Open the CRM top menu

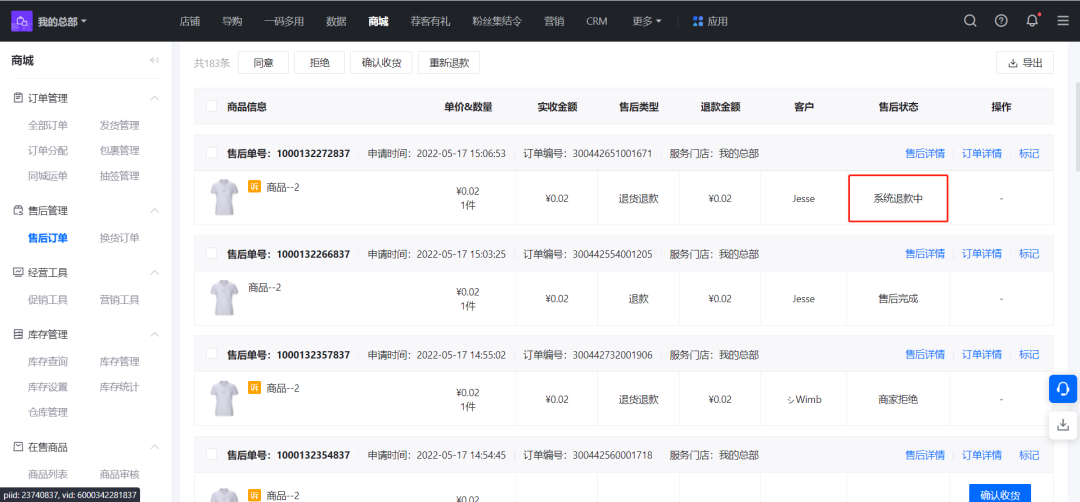[x=596, y=21]
